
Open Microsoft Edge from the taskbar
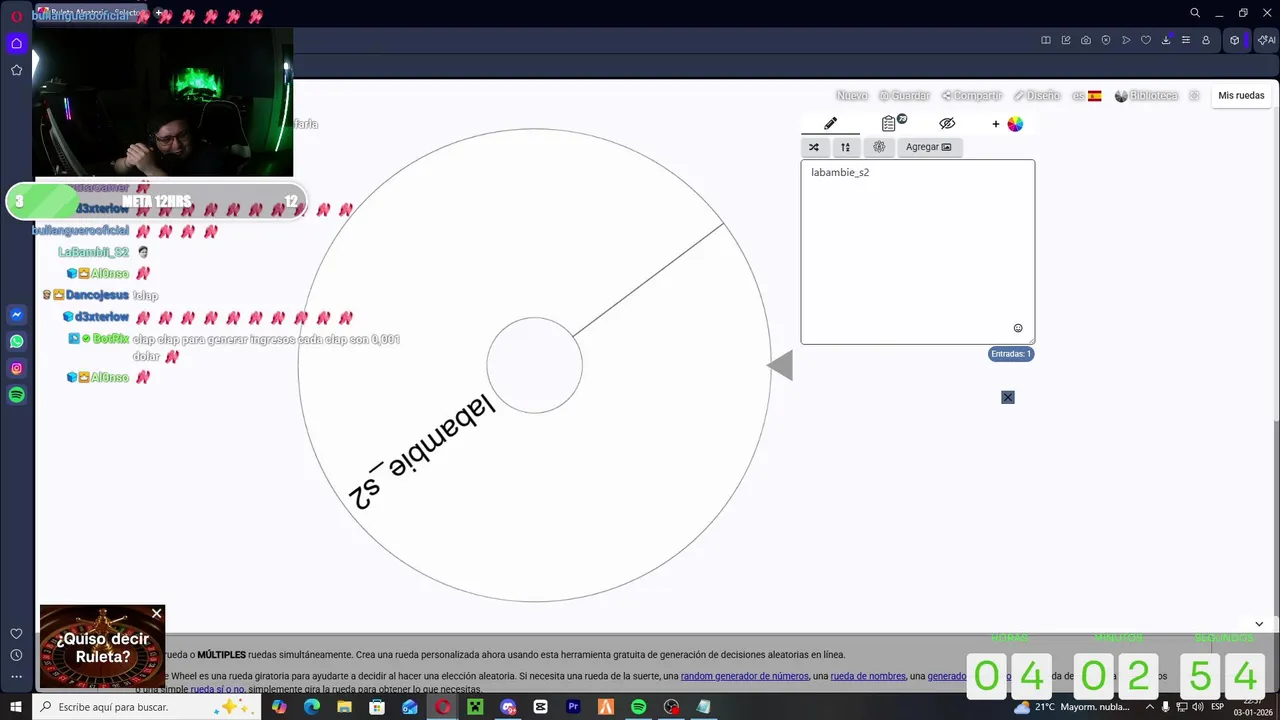(311, 707)
